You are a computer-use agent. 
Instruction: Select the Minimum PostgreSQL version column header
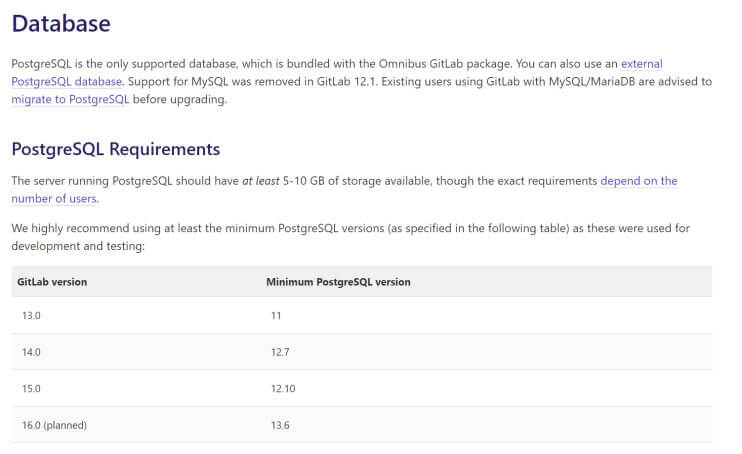click(x=338, y=282)
